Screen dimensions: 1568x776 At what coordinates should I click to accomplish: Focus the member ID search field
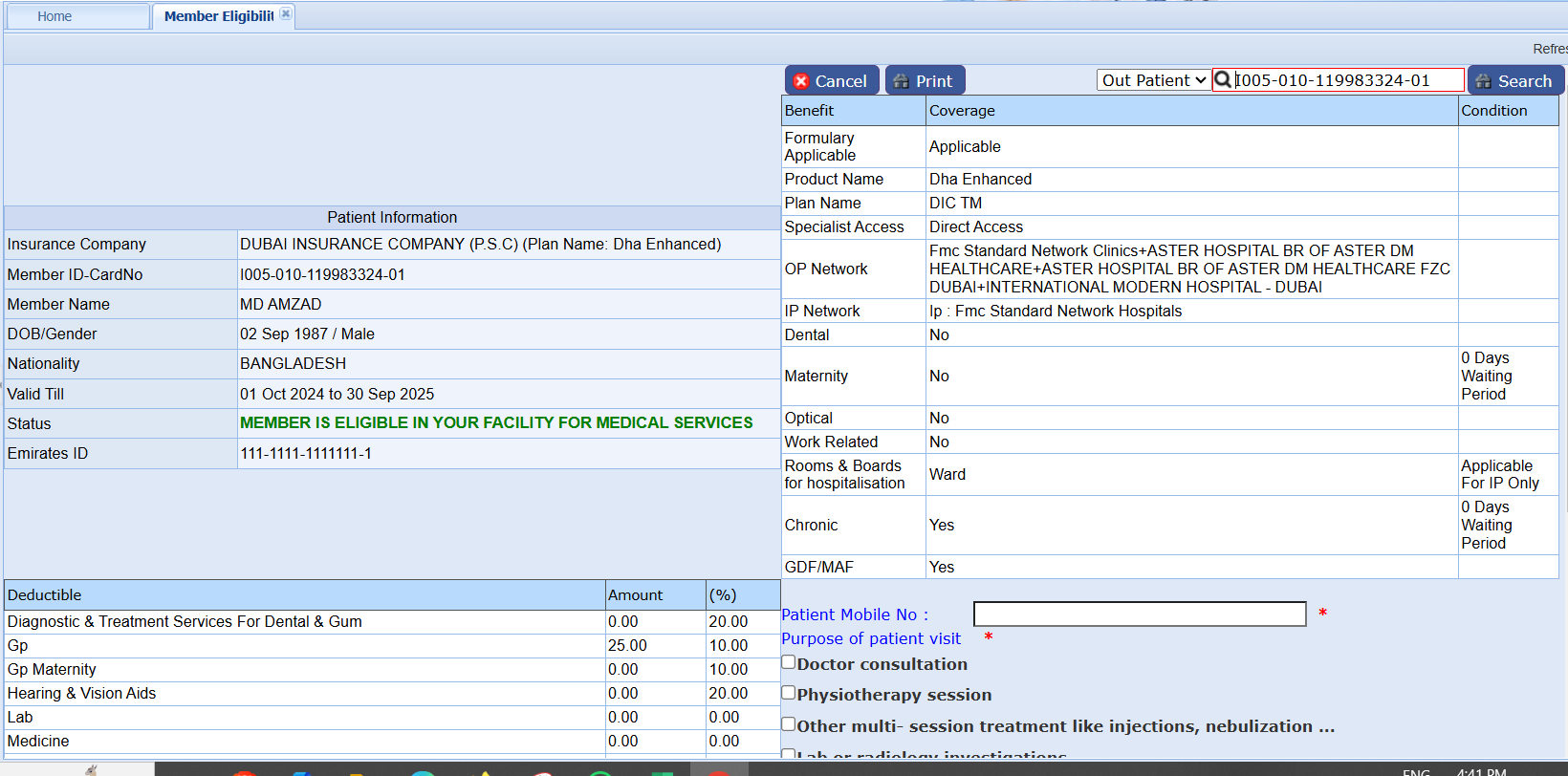tap(1346, 80)
